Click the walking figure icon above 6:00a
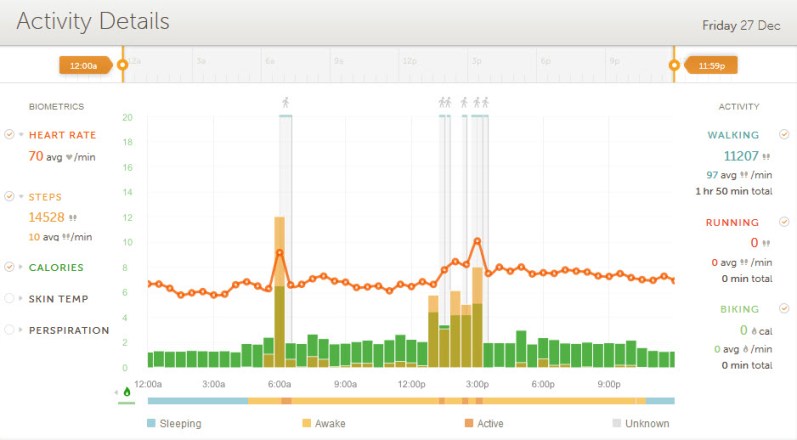This screenshot has width=797, height=440. (x=285, y=102)
